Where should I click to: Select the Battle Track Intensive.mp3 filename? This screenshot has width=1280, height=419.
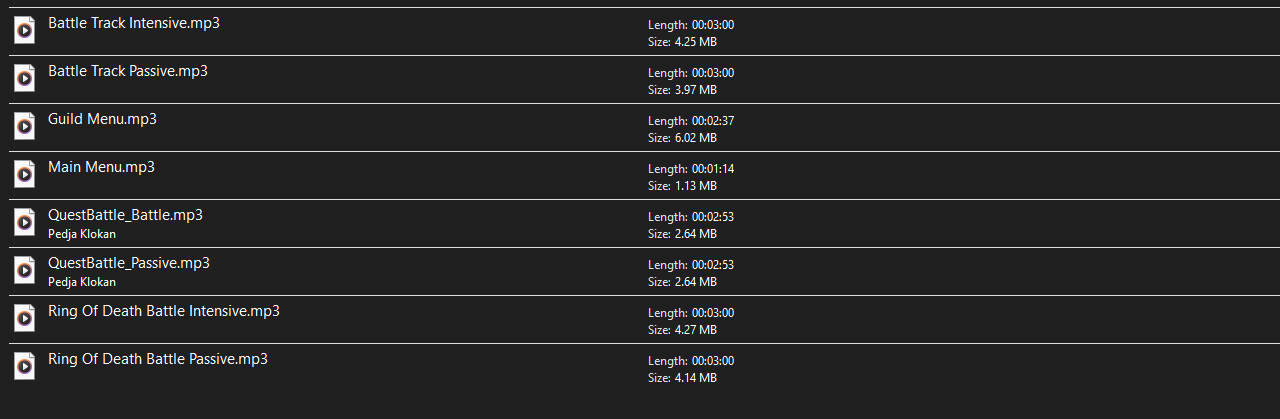click(x=134, y=23)
